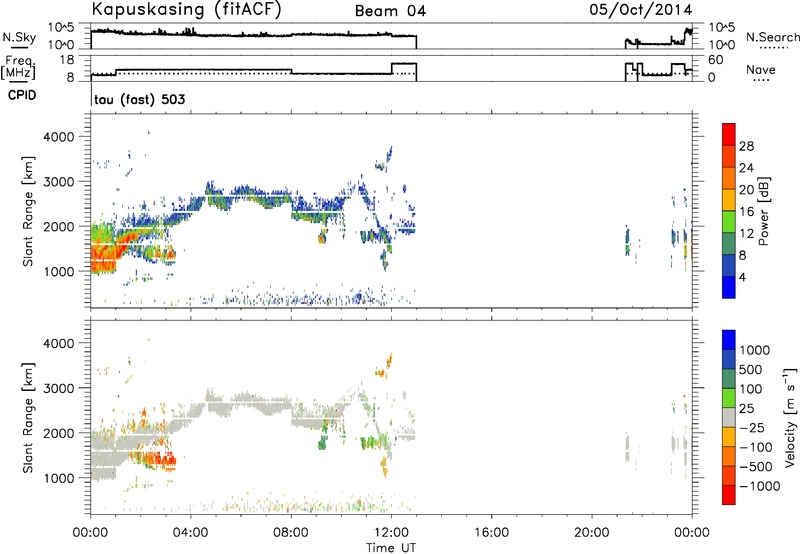800x554 pixels.
Task: Click the date "05/Oct/2014"
Action: click(x=640, y=10)
